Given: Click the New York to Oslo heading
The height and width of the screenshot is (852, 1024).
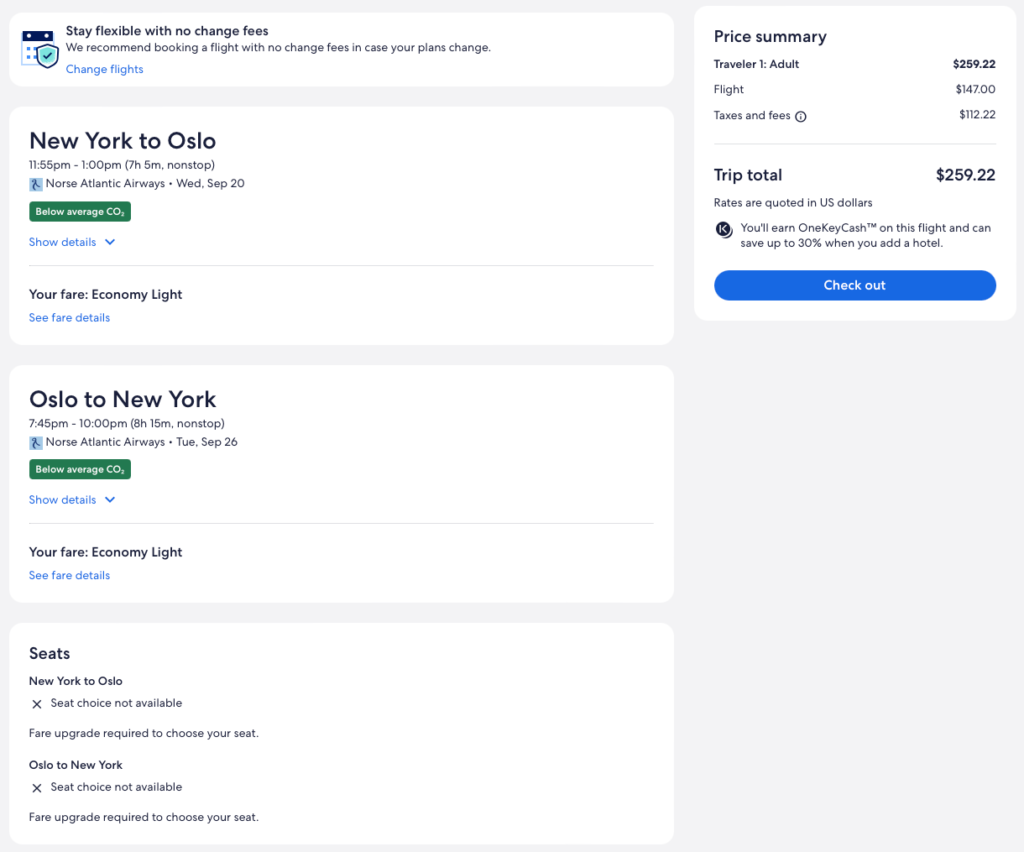Looking at the screenshot, I should (122, 141).
